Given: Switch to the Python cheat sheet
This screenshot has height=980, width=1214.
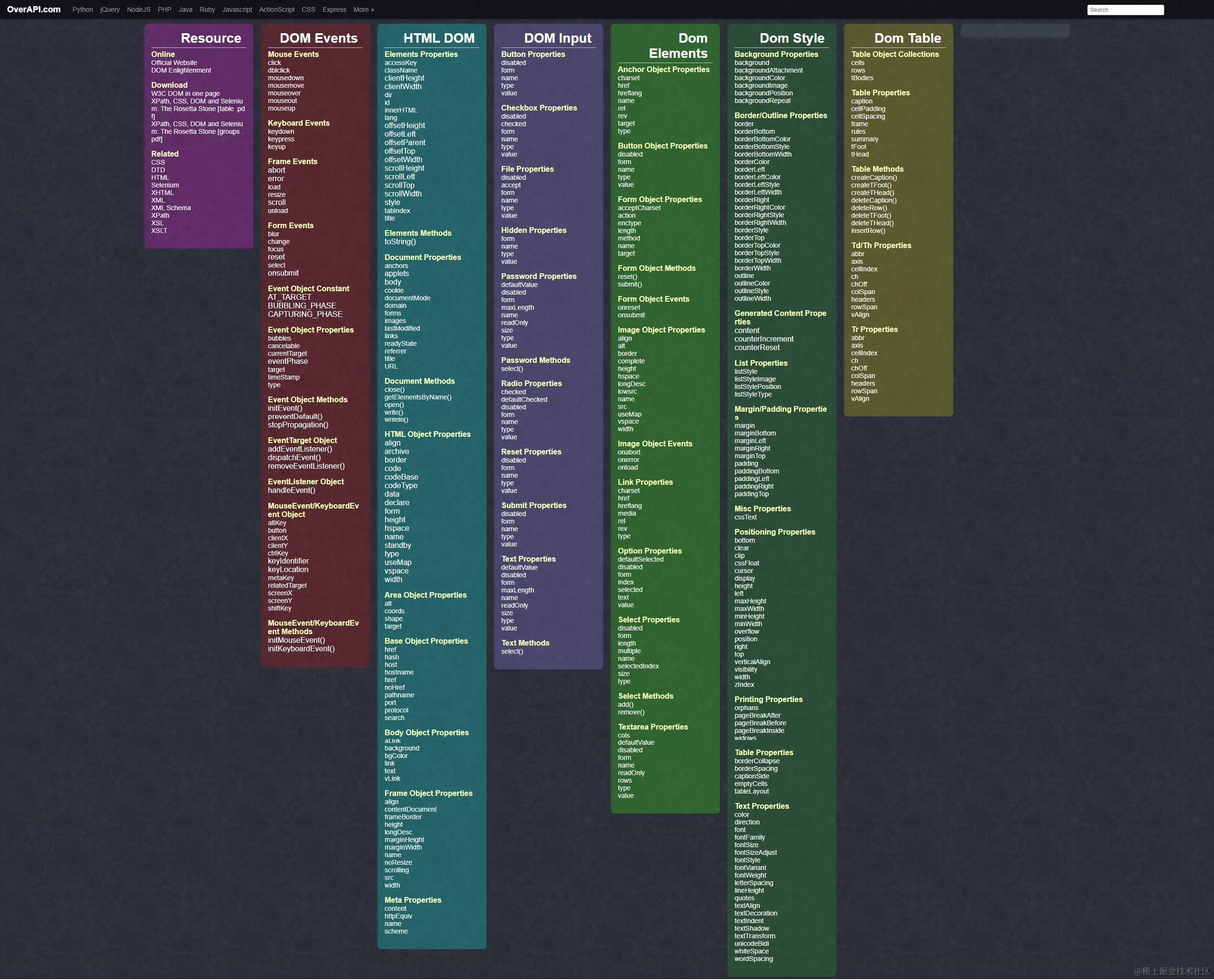Looking at the screenshot, I should click(x=83, y=9).
